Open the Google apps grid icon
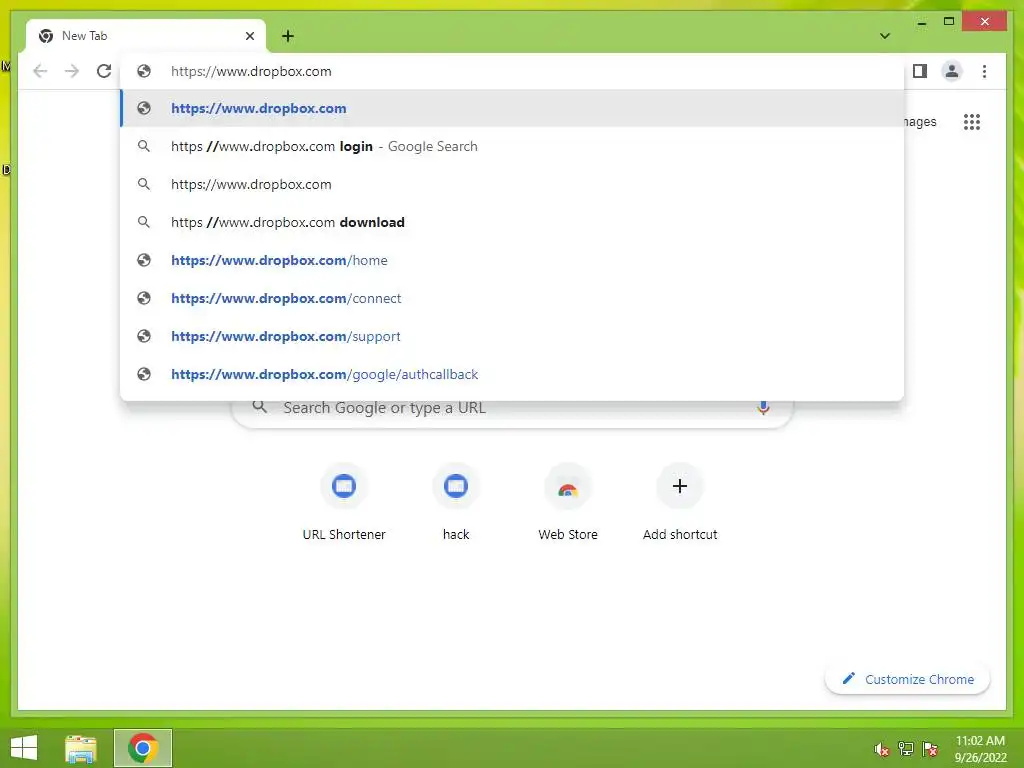This screenshot has height=768, width=1024. pyautogui.click(x=972, y=121)
